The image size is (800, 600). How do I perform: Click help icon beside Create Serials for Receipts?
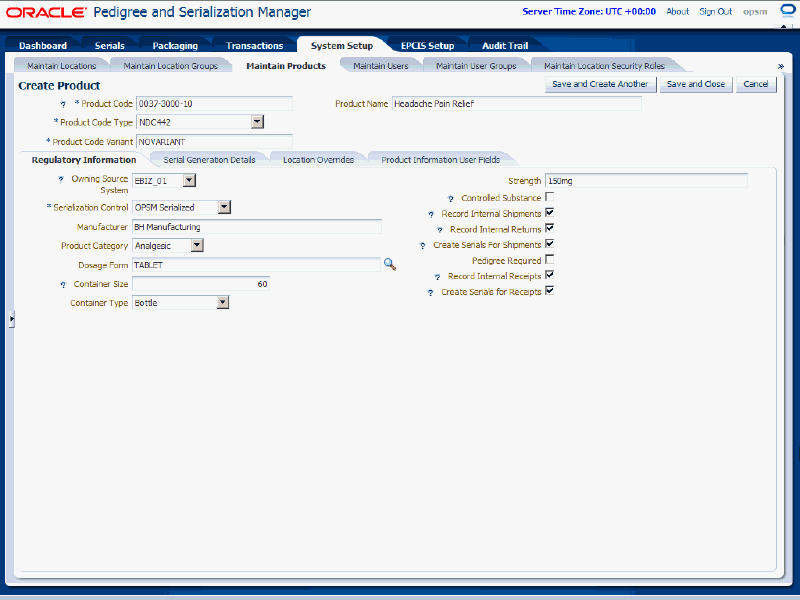[431, 293]
